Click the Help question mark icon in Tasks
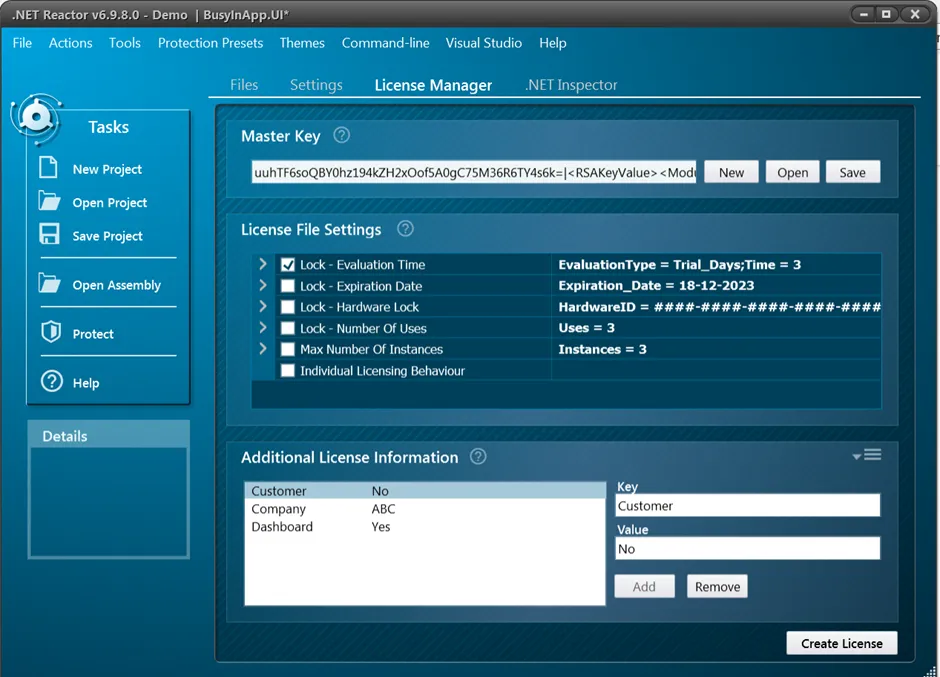The width and height of the screenshot is (940, 677). pyautogui.click(x=52, y=381)
